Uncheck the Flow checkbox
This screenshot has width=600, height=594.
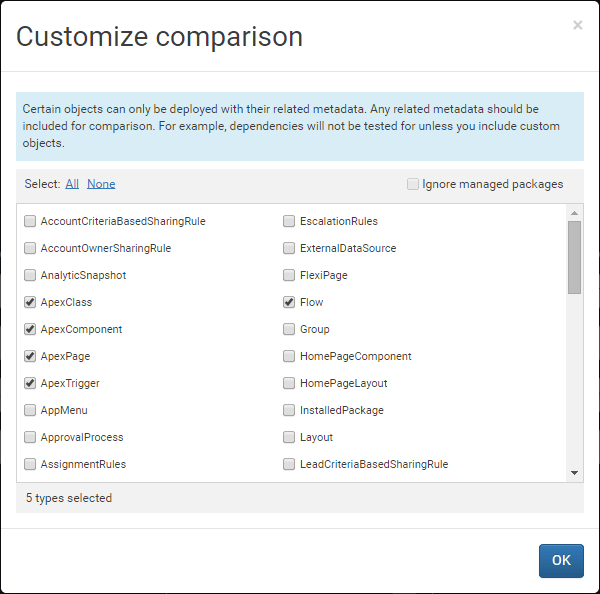289,302
